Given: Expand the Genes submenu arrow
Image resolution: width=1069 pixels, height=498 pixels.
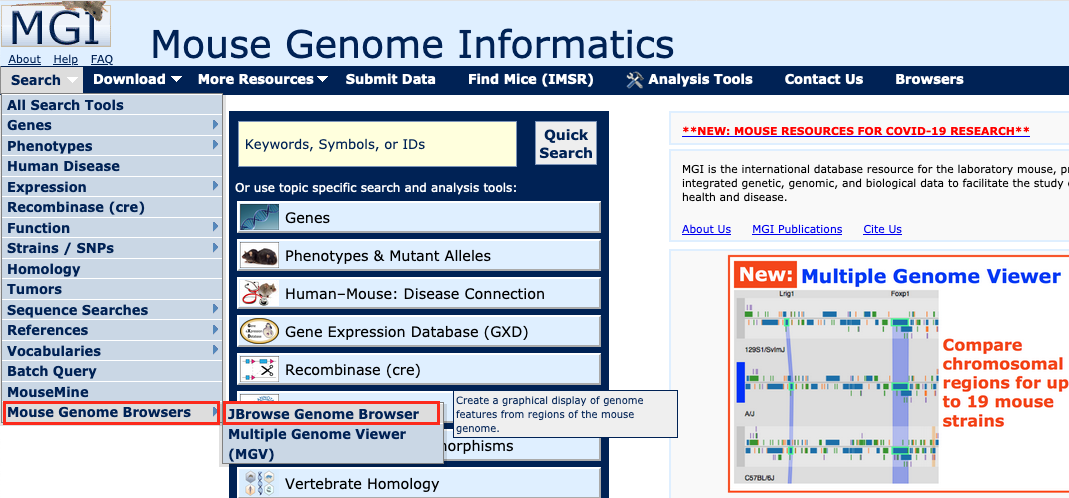Looking at the screenshot, I should 215,125.
